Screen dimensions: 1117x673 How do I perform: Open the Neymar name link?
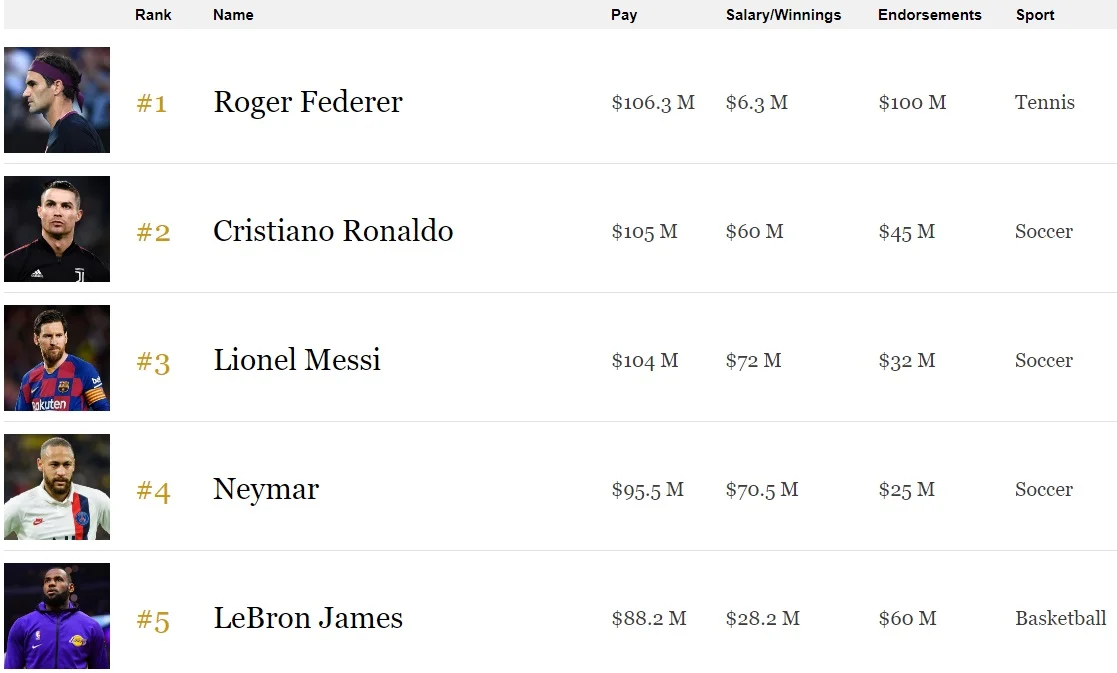point(266,489)
